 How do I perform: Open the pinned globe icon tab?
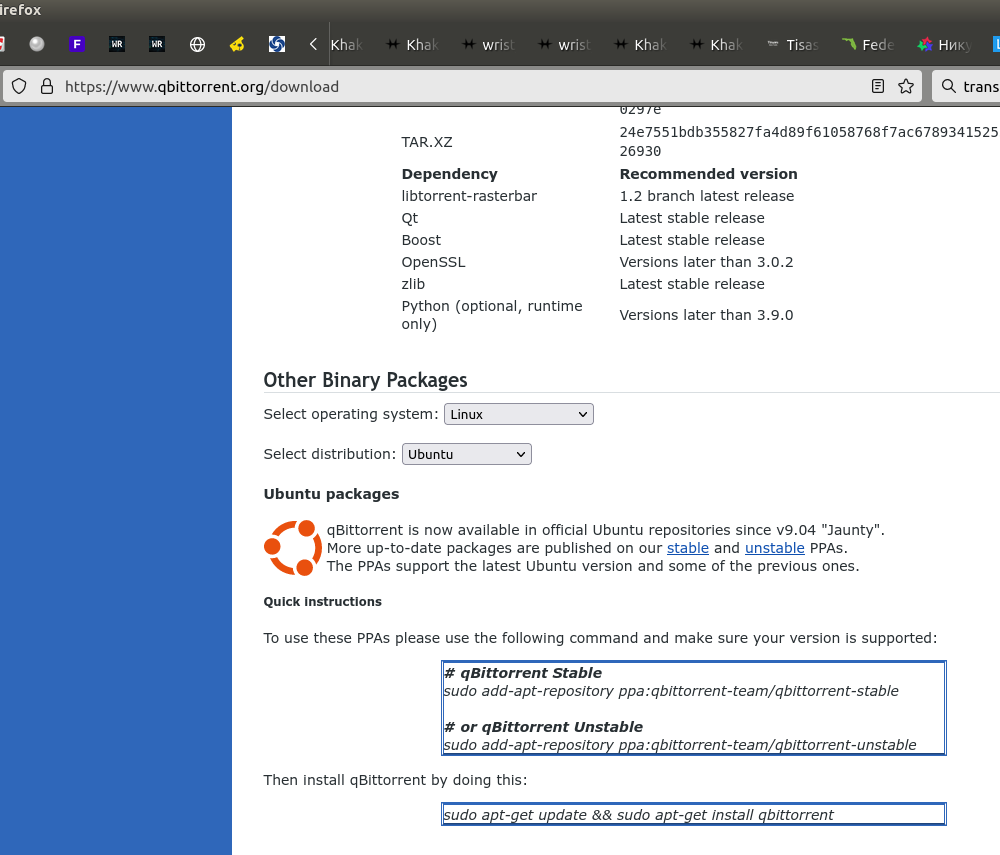[197, 44]
